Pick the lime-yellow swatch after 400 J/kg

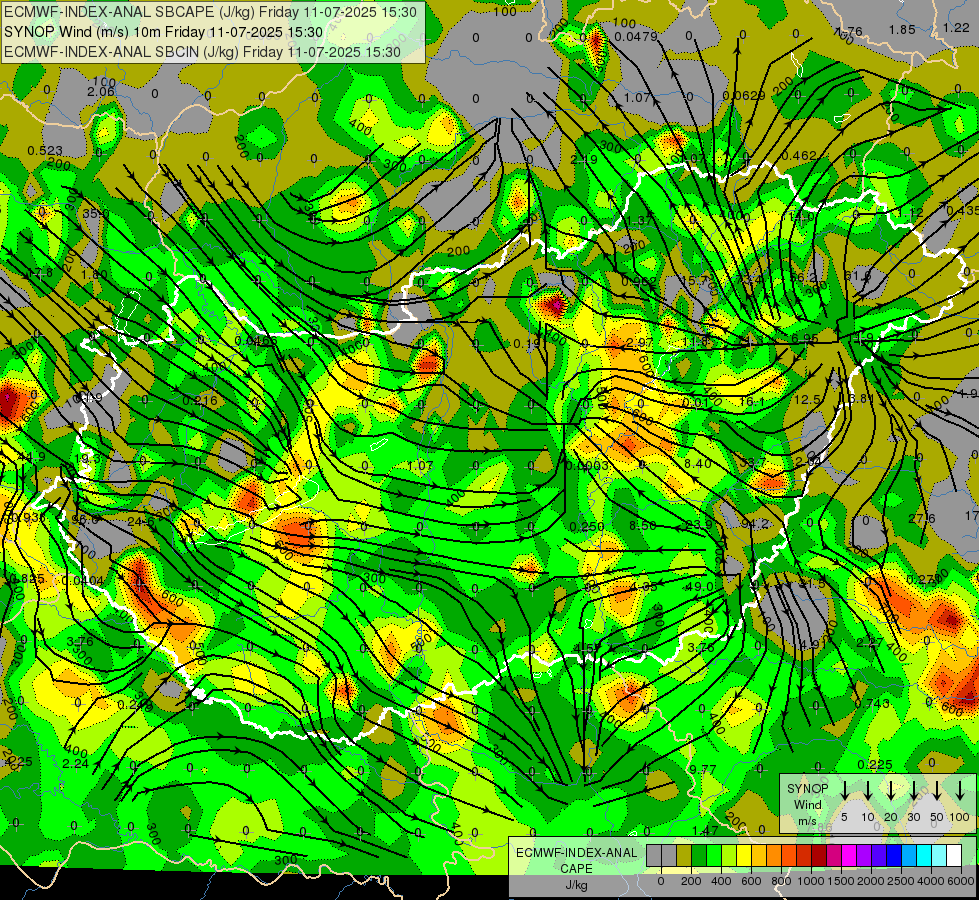tap(729, 855)
